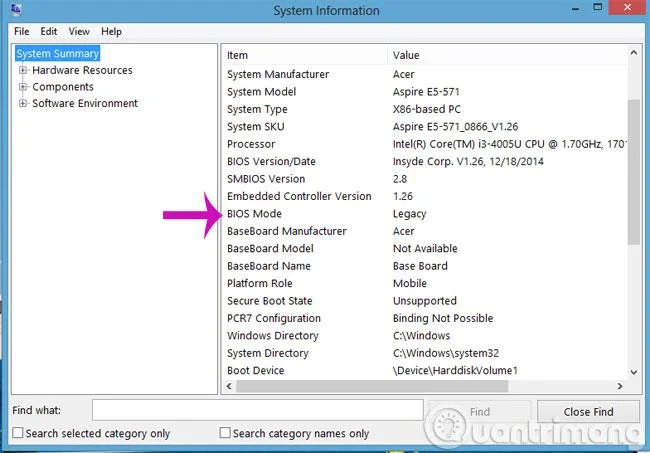Enable Search selected category only checkbox

tap(18, 433)
